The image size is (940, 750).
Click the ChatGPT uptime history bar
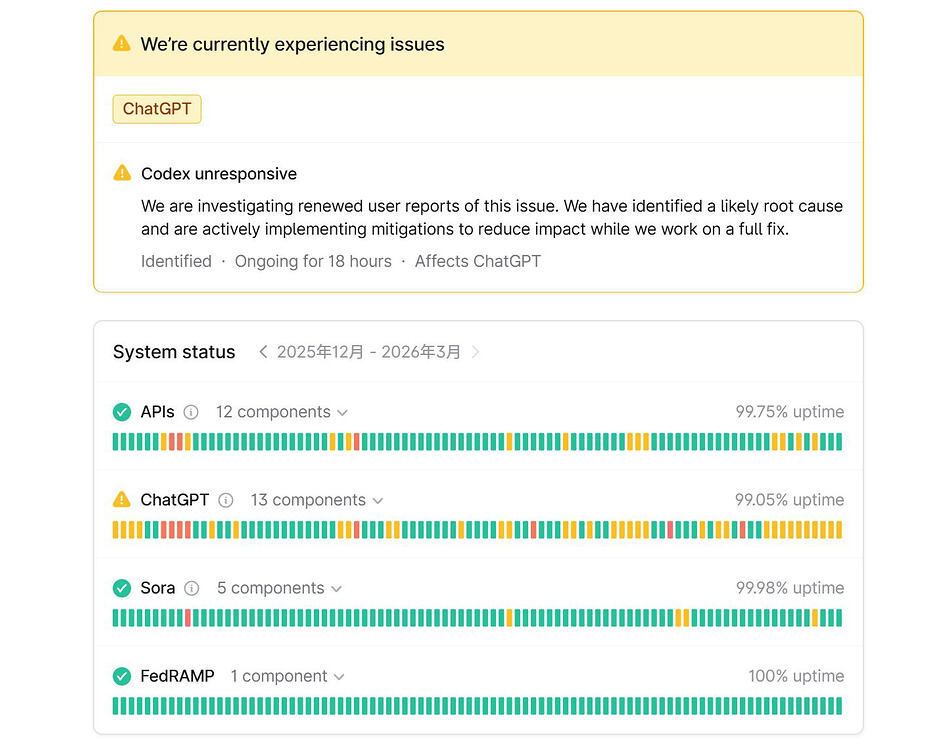(x=477, y=530)
